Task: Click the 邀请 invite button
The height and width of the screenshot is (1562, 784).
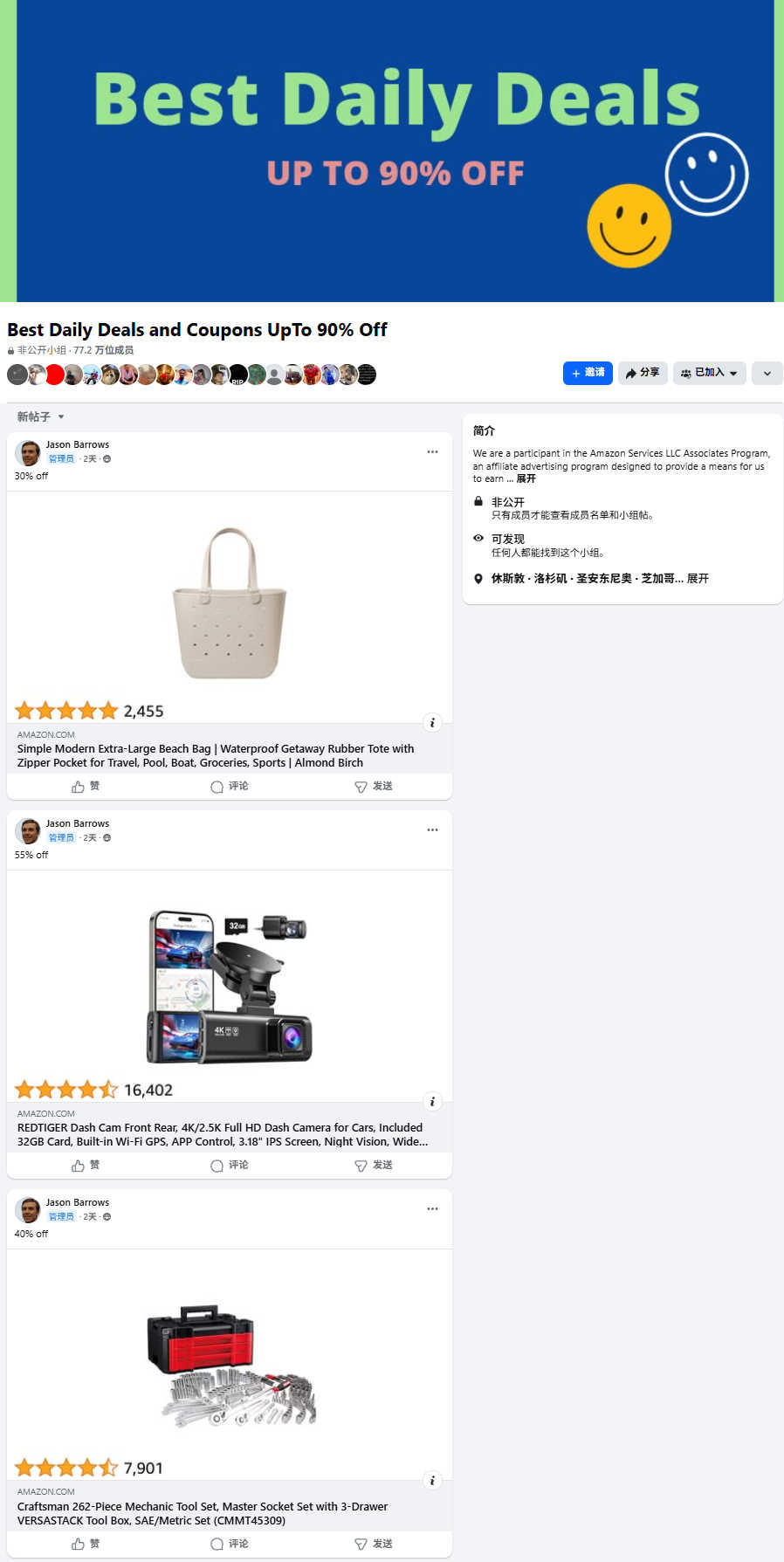Action: pyautogui.click(x=588, y=373)
